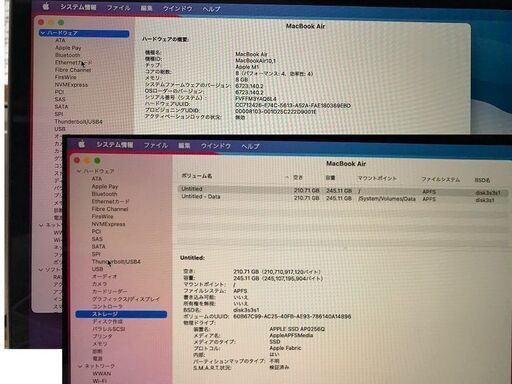The image size is (512, 384).
Task: Select PCI in front window sidebar
Action: (x=96, y=231)
